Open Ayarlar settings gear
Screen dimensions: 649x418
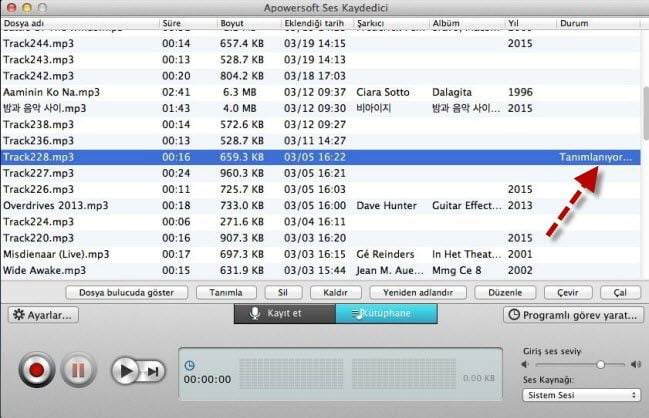pos(43,315)
